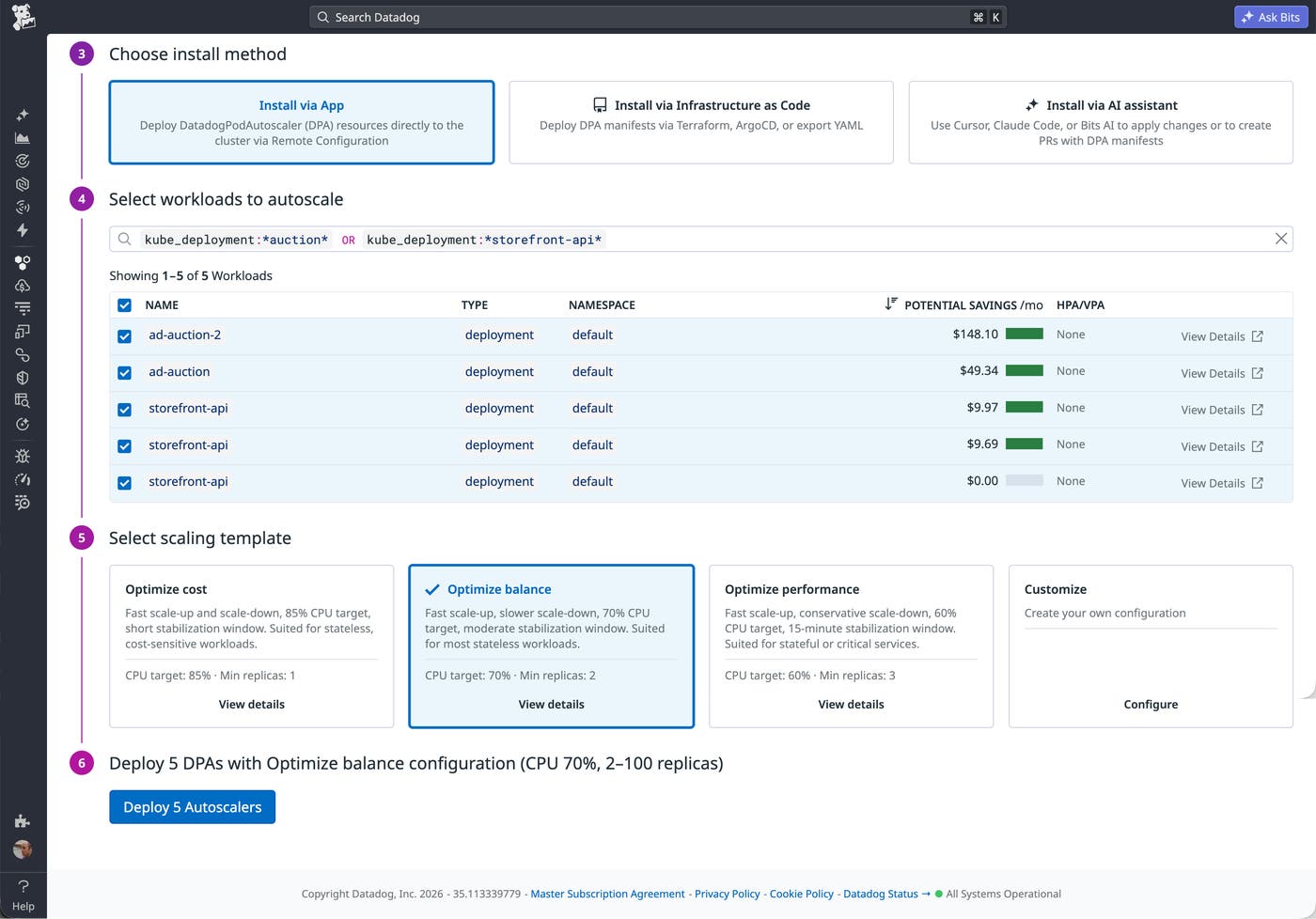
Task: Click the Search Datadog field
Action: point(658,17)
